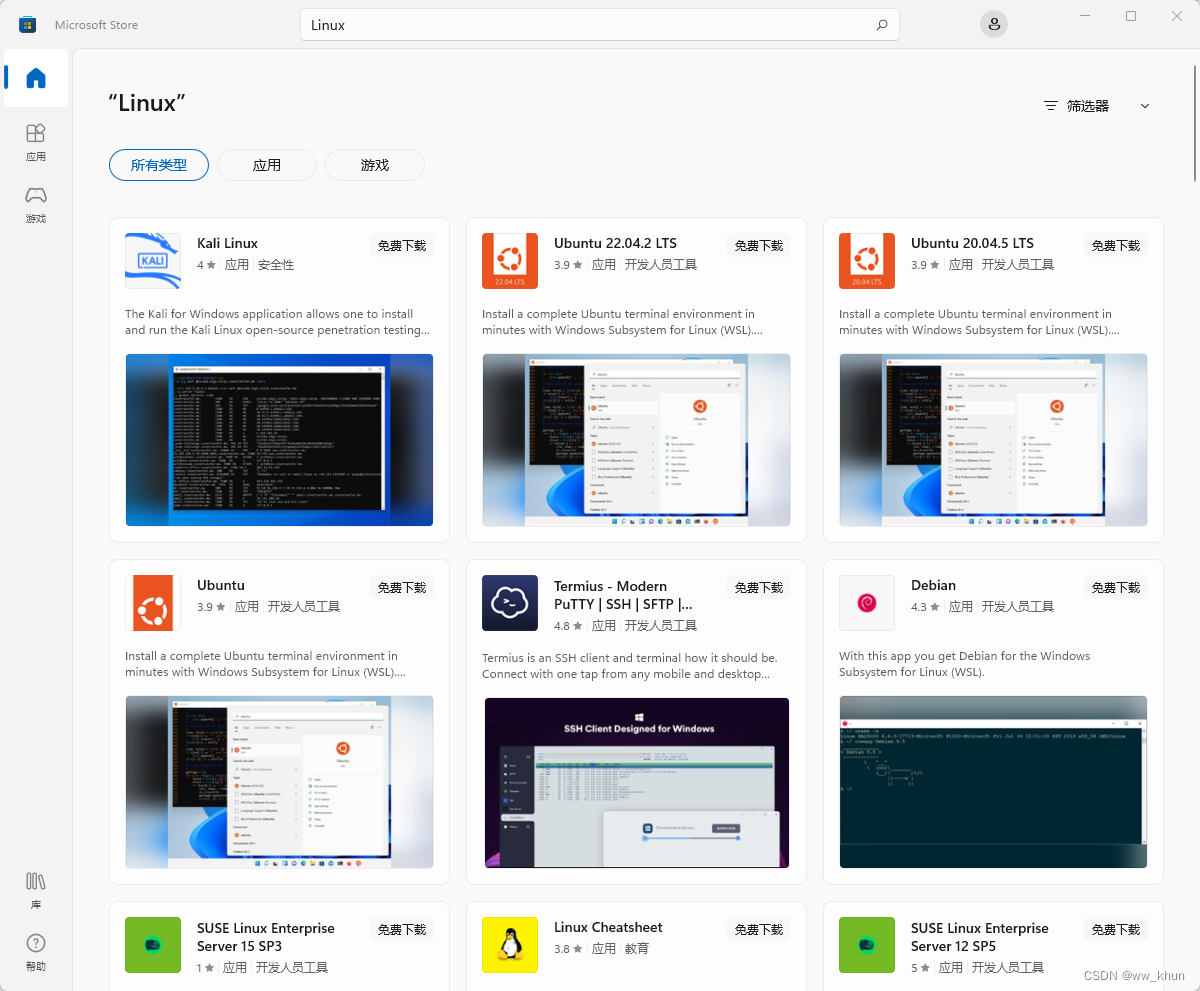
Task: Click the 4.8 star rating for Termius
Action: coord(568,626)
